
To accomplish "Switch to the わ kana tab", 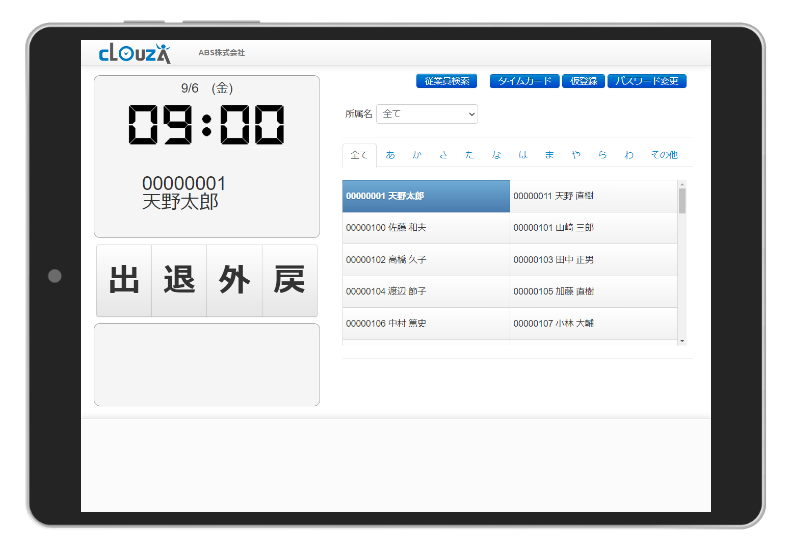I will tap(629, 155).
